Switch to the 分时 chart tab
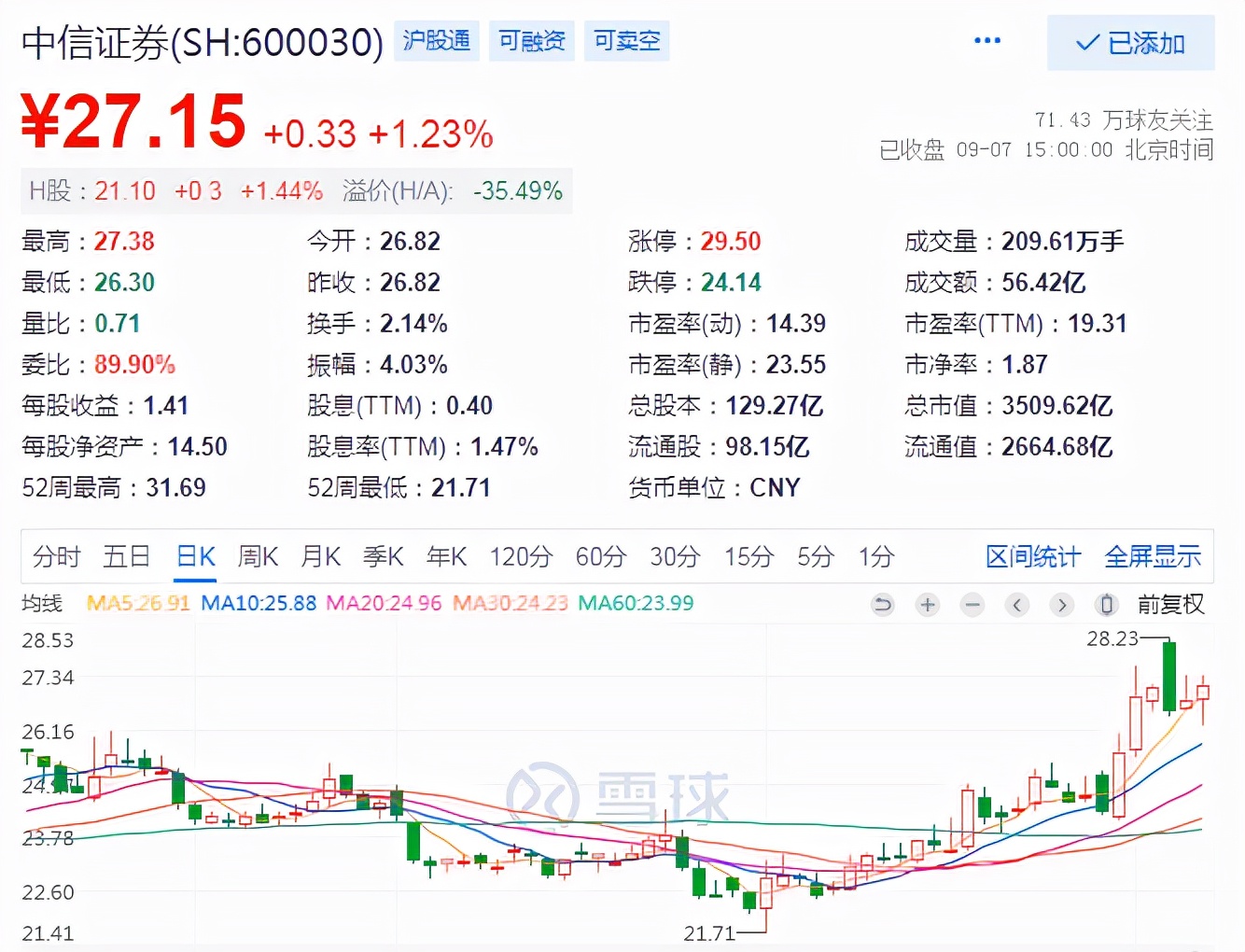1245x952 pixels. pos(57,556)
